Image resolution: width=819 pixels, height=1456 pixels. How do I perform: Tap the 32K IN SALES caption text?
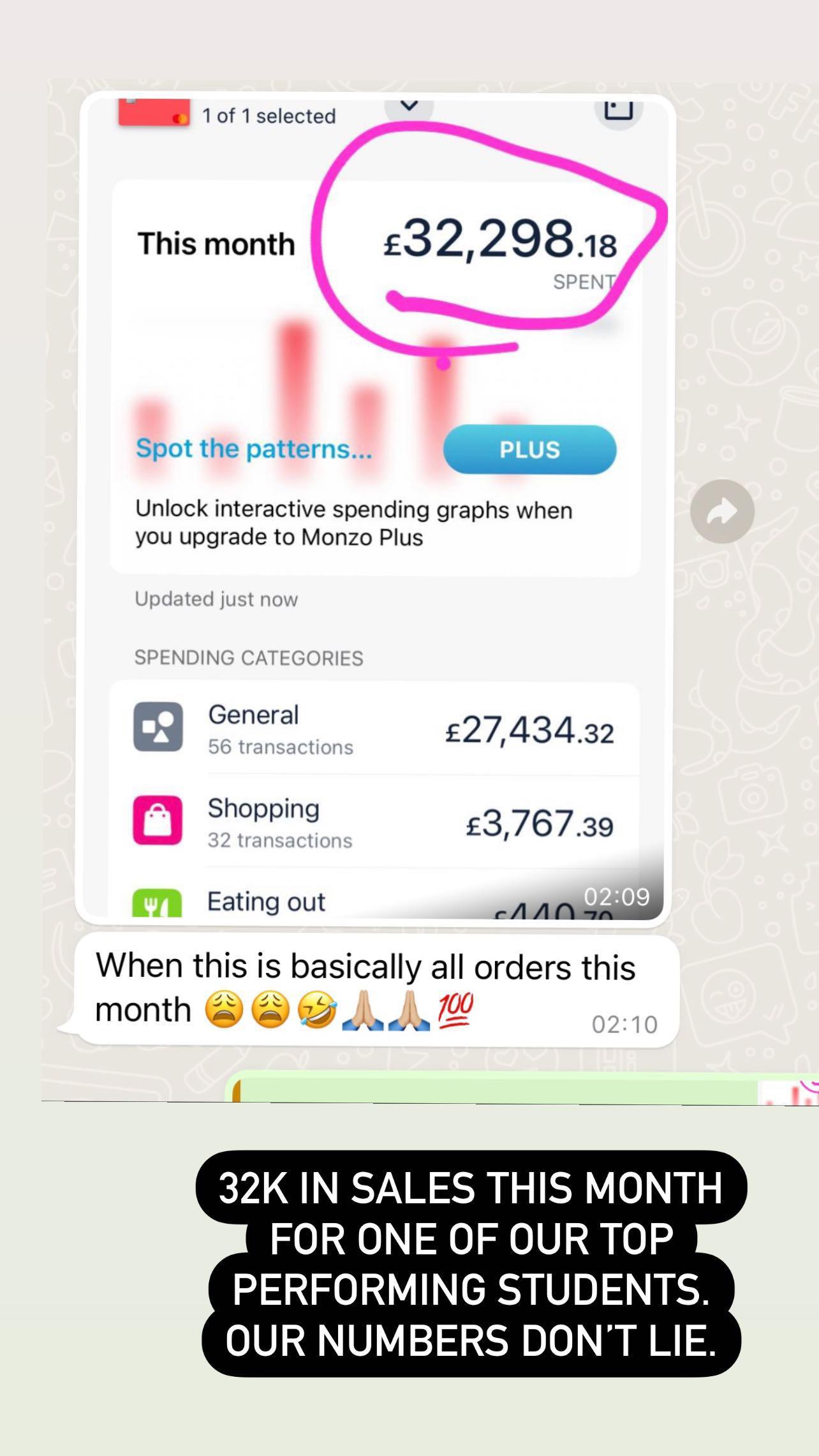(471, 1263)
